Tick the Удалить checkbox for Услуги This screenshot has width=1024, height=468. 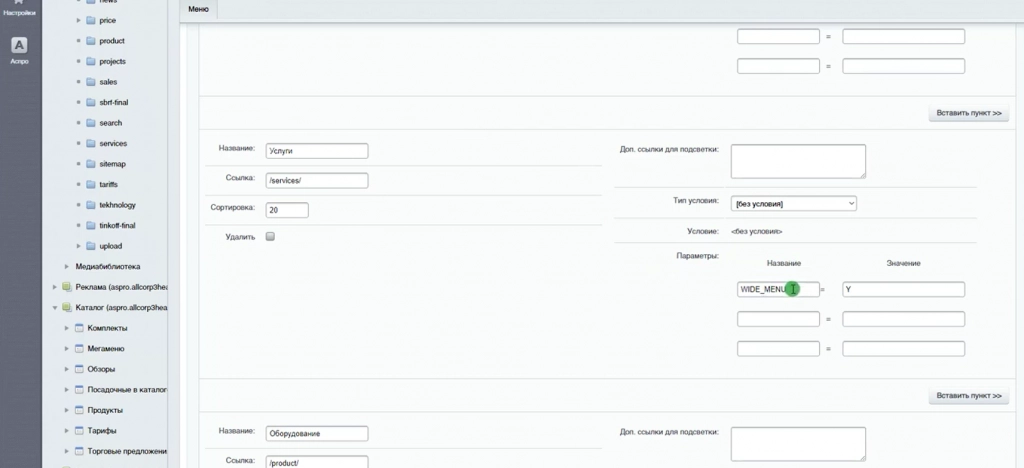(x=270, y=236)
